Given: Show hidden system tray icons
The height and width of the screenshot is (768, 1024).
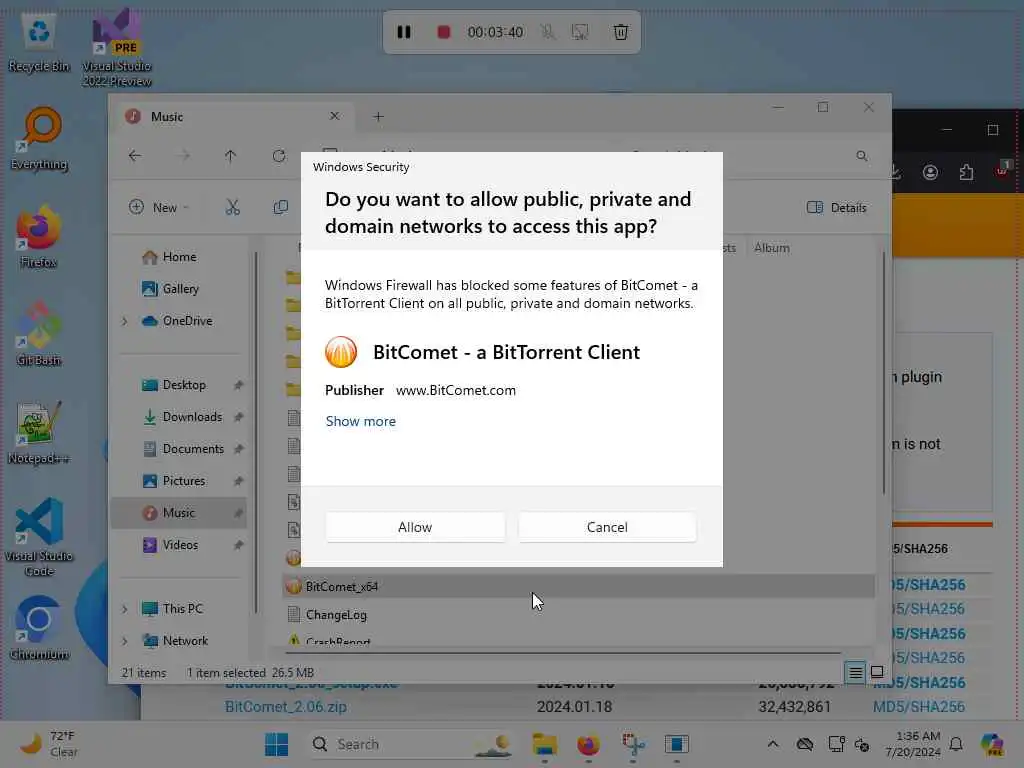Looking at the screenshot, I should point(773,744).
